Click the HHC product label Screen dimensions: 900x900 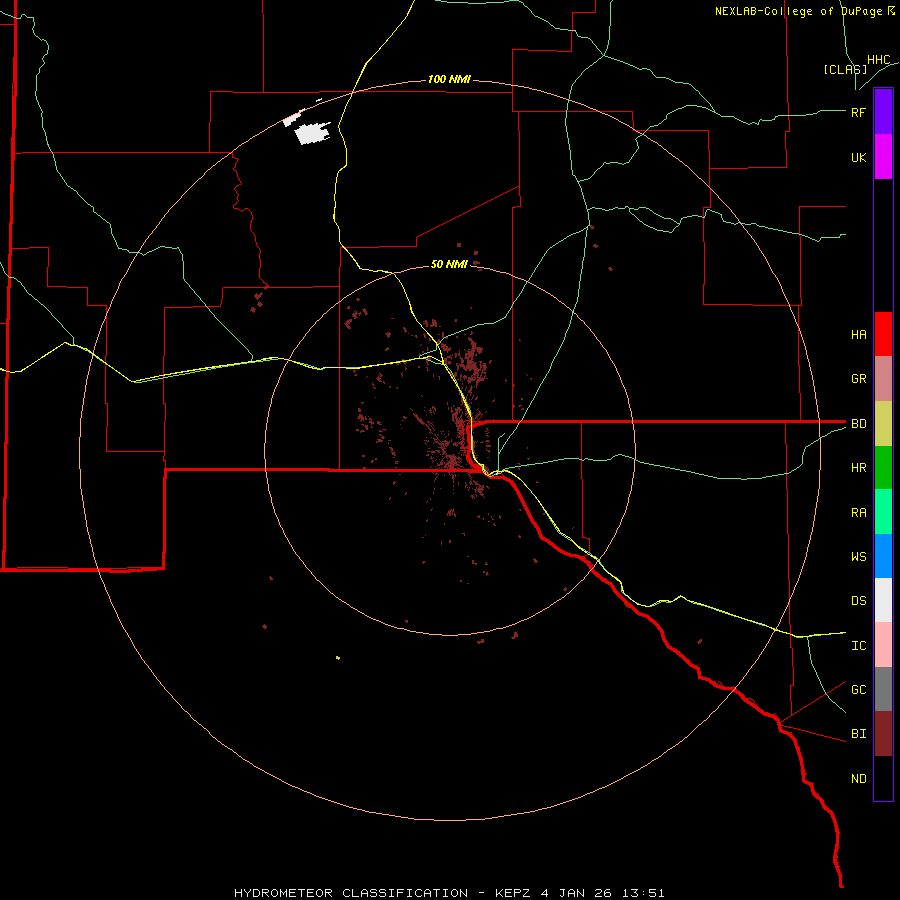[878, 60]
